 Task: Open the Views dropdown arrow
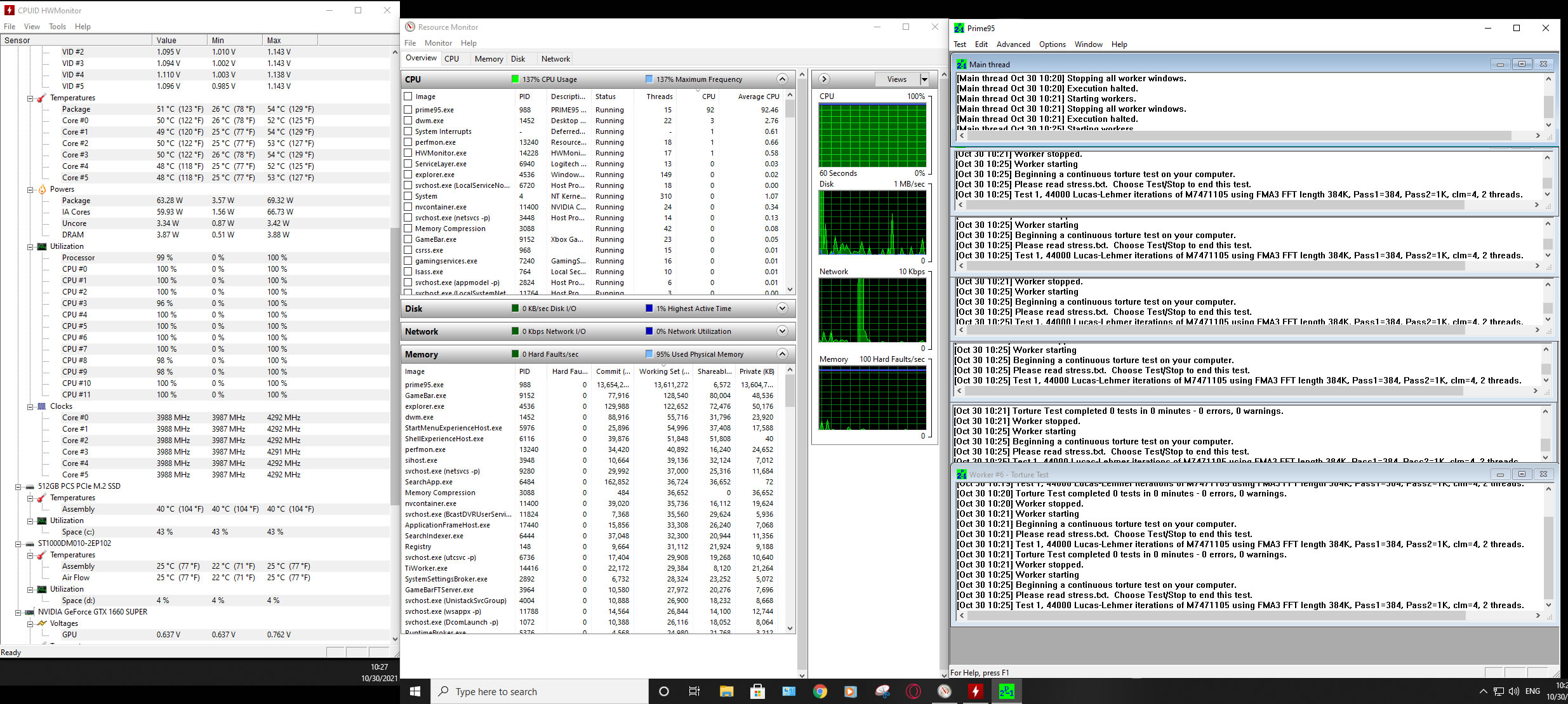coord(924,79)
